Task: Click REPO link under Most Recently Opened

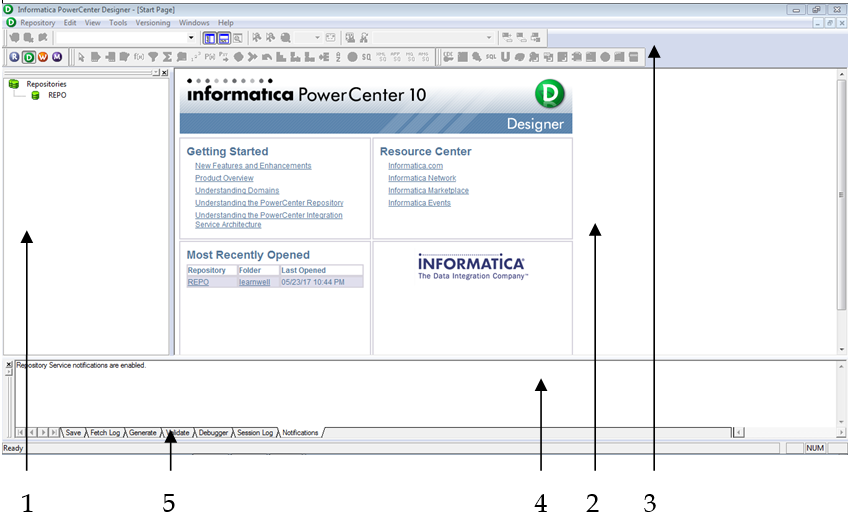Action: 198,282
